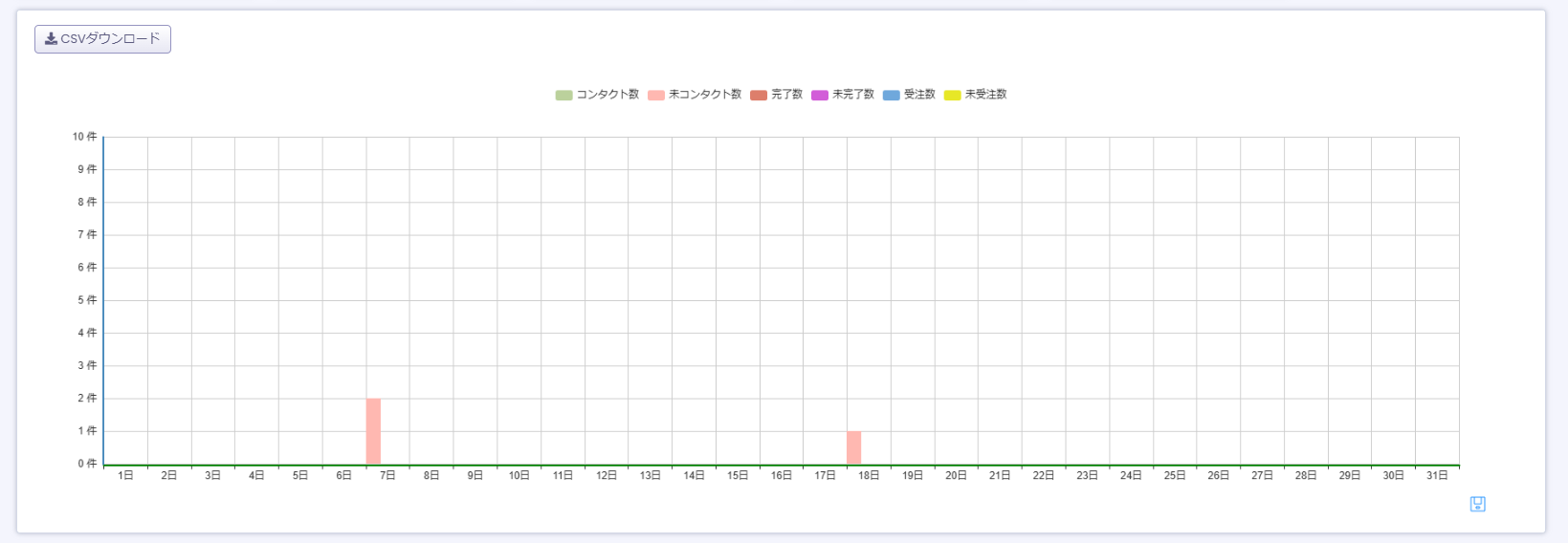
Task: Click the 28日 x-axis label
Action: click(1306, 475)
